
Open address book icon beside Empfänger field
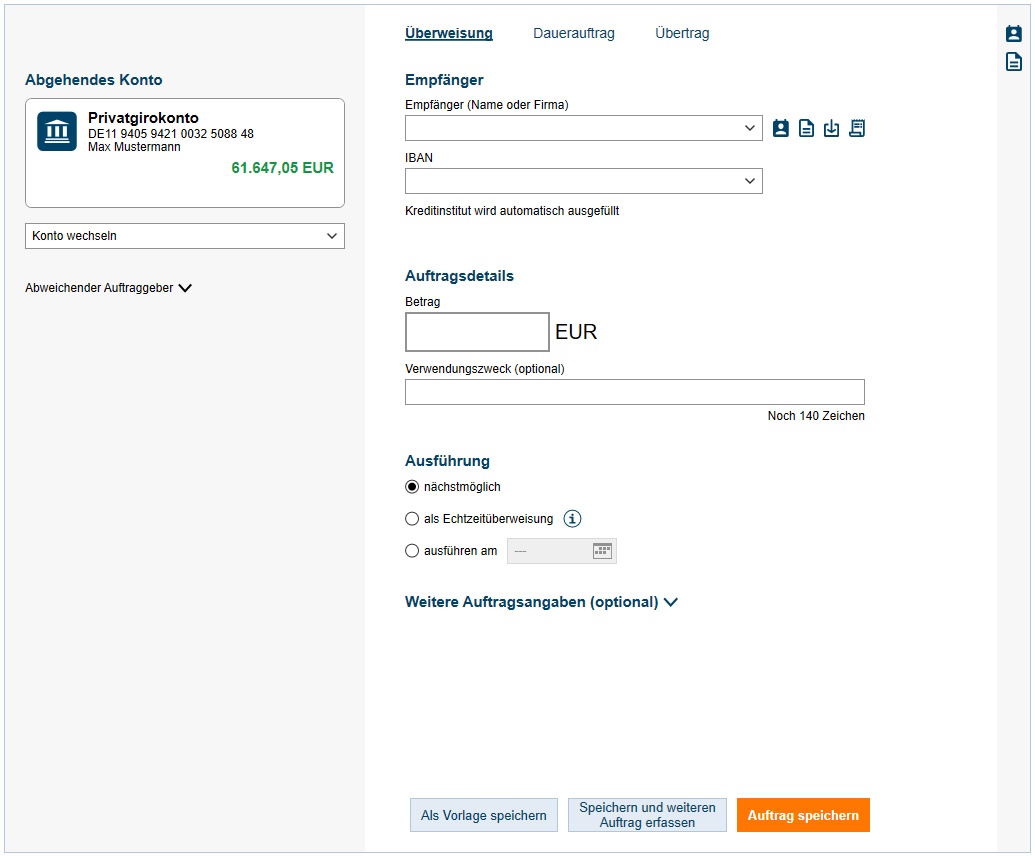[781, 128]
